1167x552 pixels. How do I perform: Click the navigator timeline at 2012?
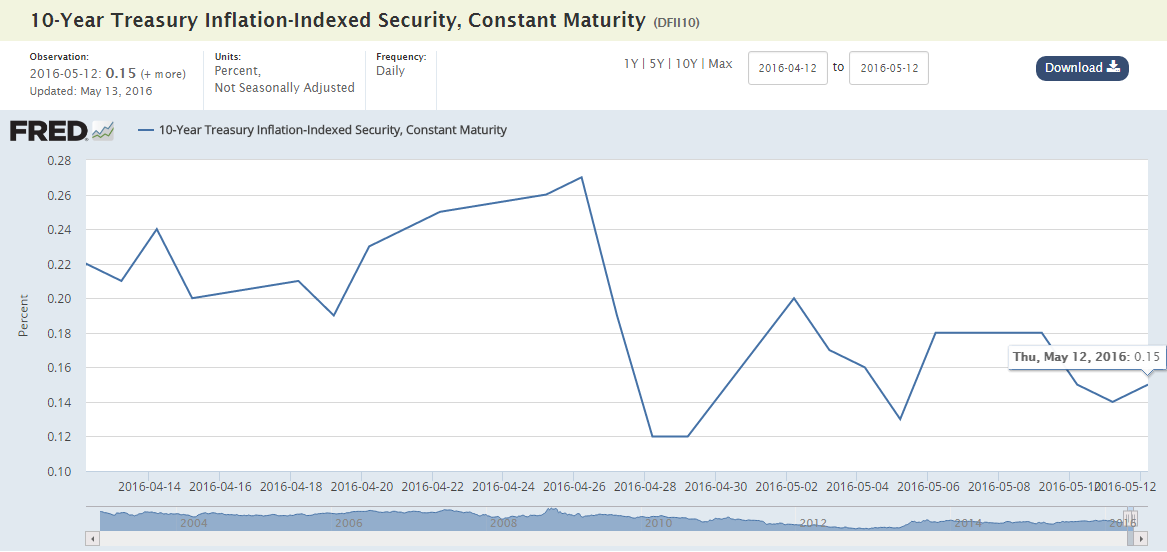[812, 520]
